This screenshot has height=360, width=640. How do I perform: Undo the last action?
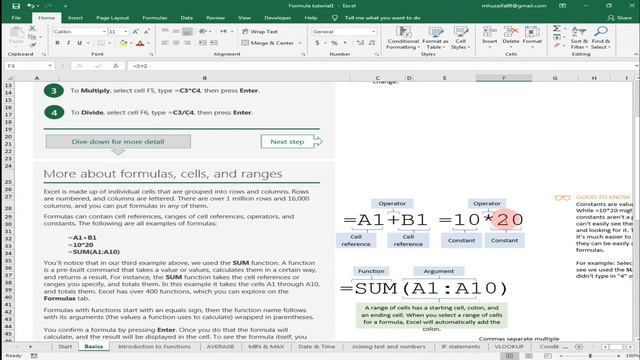click(x=30, y=6)
